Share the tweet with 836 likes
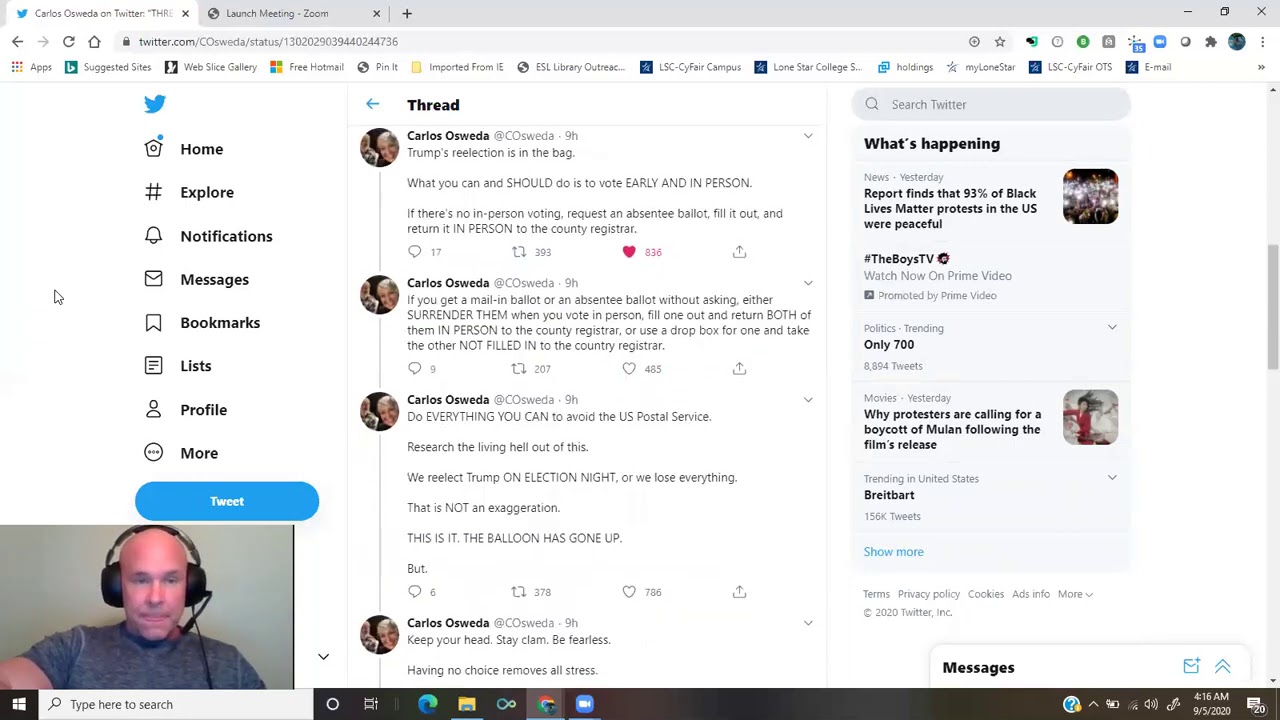This screenshot has width=1280, height=720. [x=739, y=252]
